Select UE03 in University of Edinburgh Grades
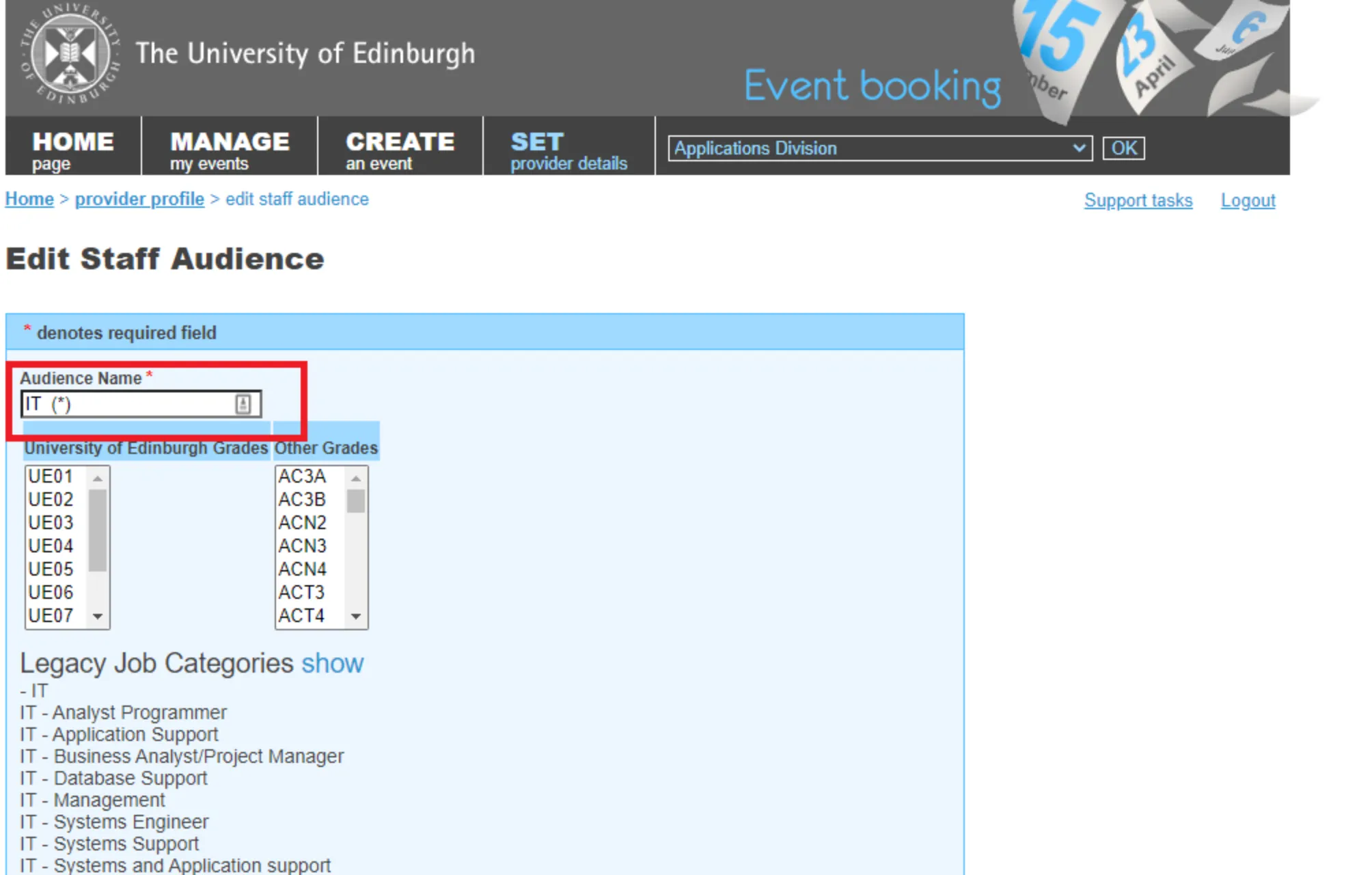The width and height of the screenshot is (1372, 875). pyautogui.click(x=51, y=523)
